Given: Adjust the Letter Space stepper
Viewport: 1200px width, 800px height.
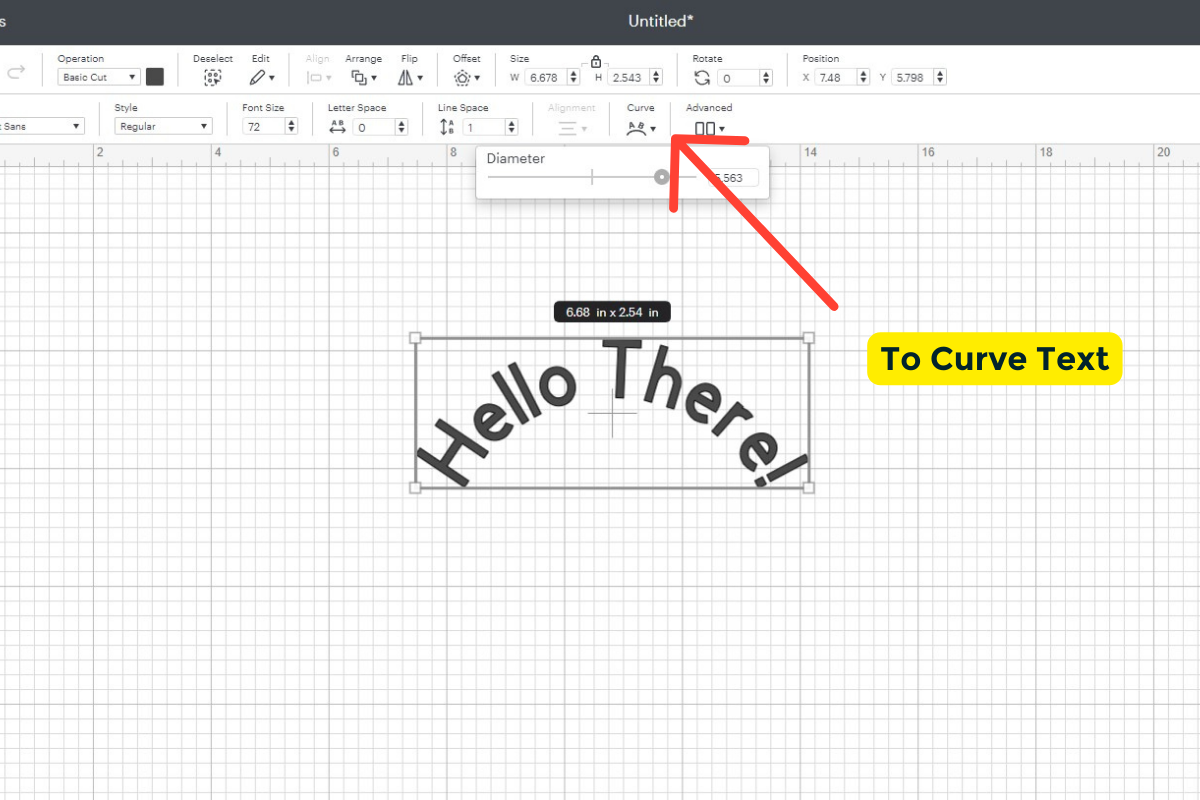Looking at the screenshot, I should point(402,126).
